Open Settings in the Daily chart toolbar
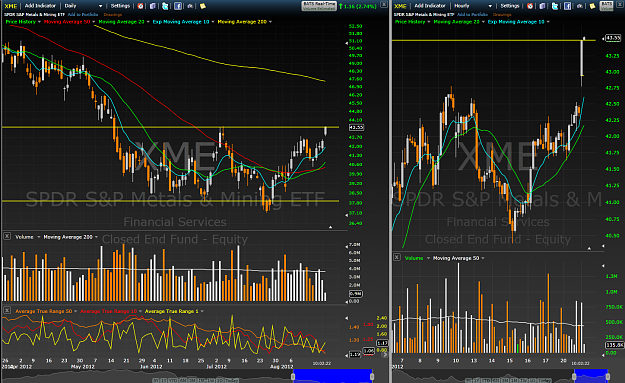 (x=120, y=6)
